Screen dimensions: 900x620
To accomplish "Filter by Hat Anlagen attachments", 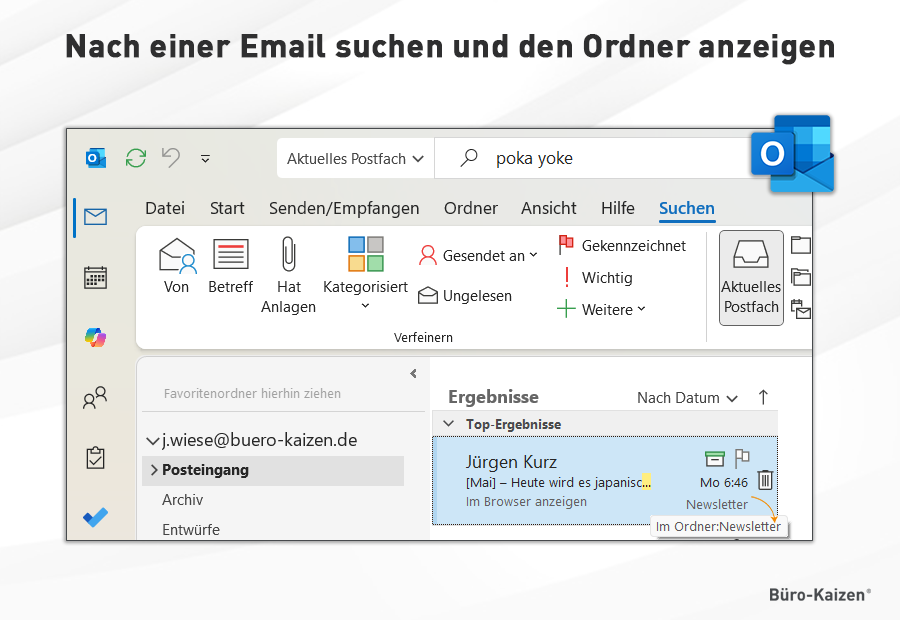I will click(x=288, y=276).
